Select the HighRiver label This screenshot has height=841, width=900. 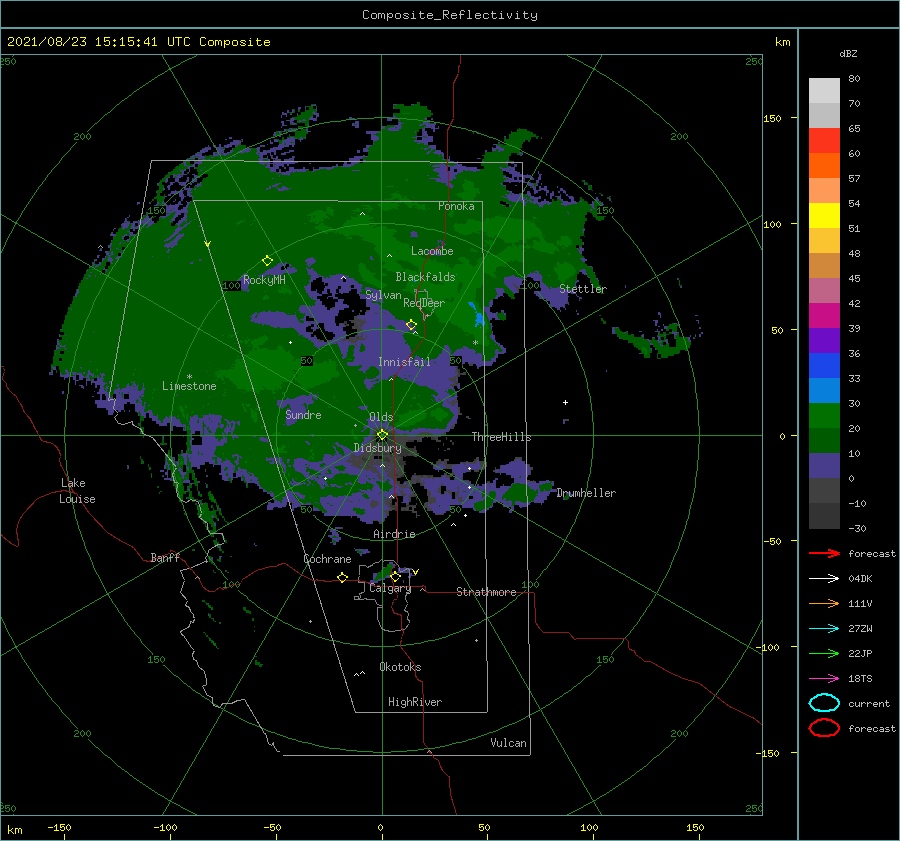coord(414,703)
